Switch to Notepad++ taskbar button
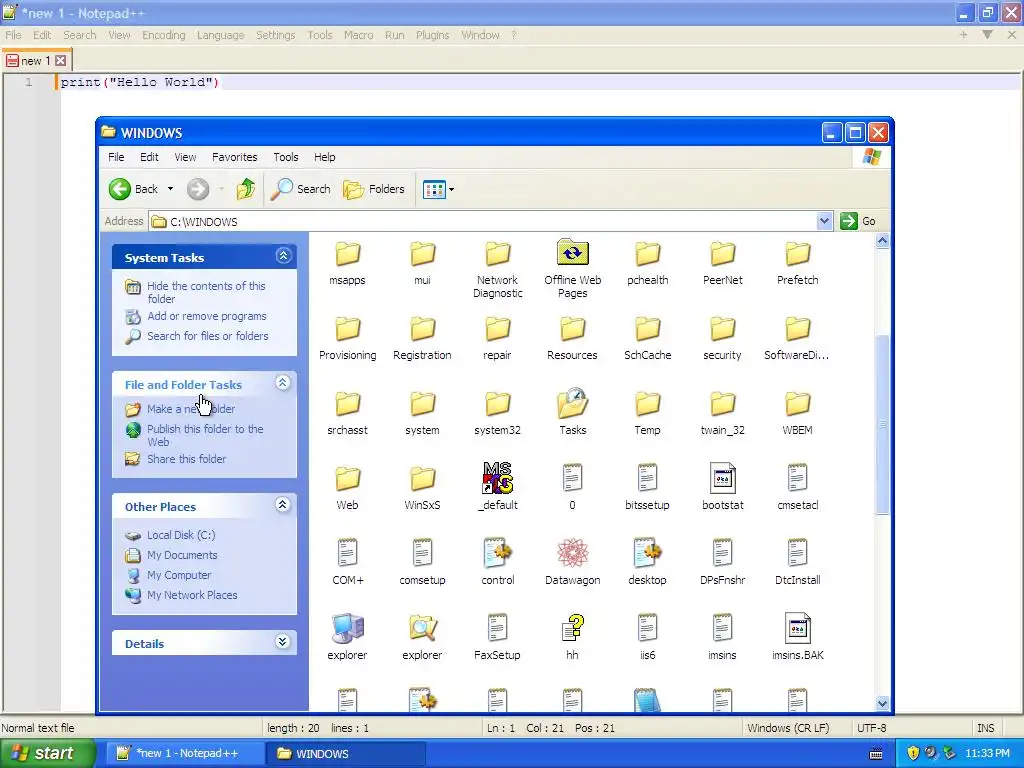The width and height of the screenshot is (1024, 768). click(x=183, y=754)
